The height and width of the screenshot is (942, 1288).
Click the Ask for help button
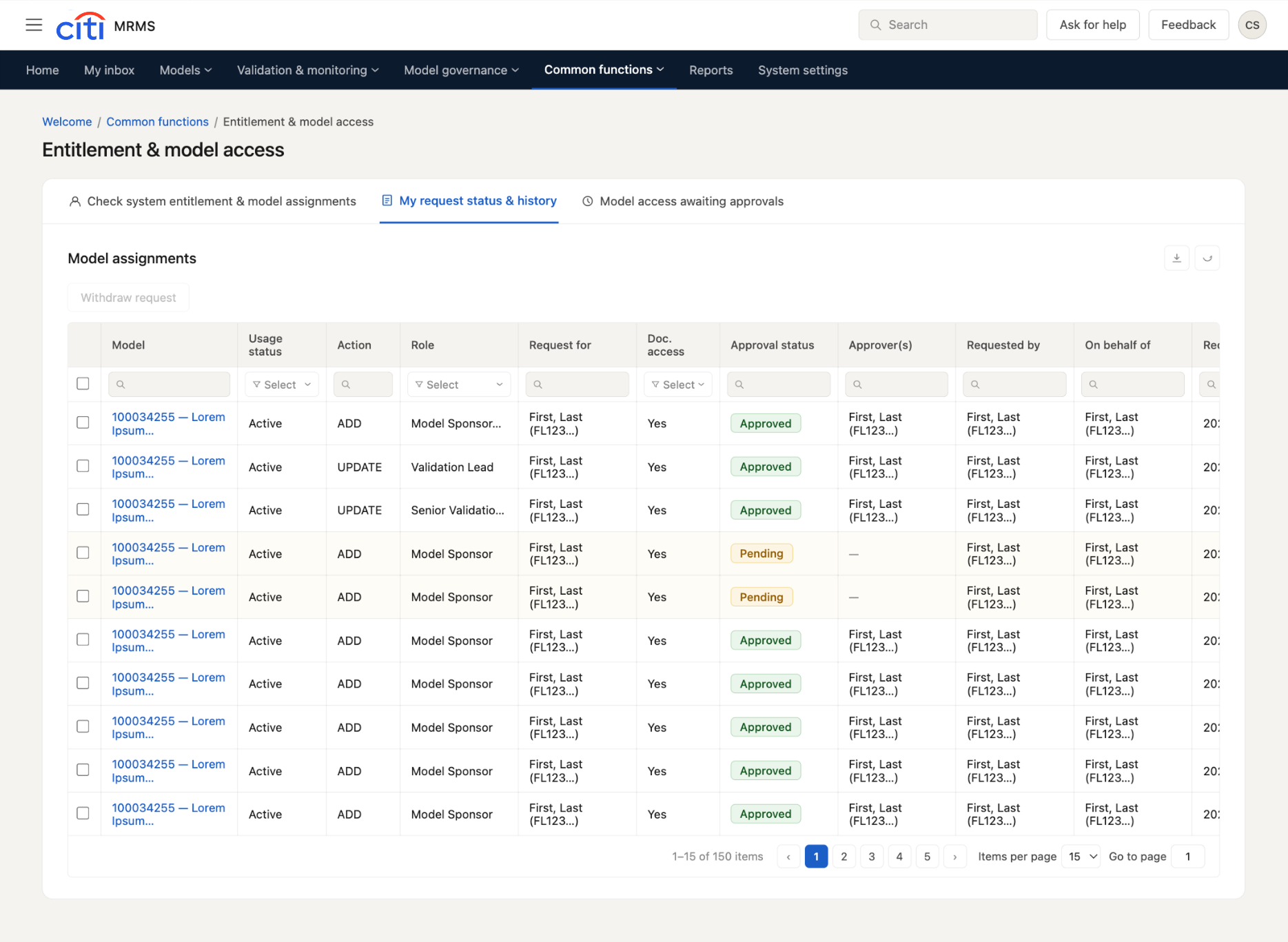tap(1092, 25)
